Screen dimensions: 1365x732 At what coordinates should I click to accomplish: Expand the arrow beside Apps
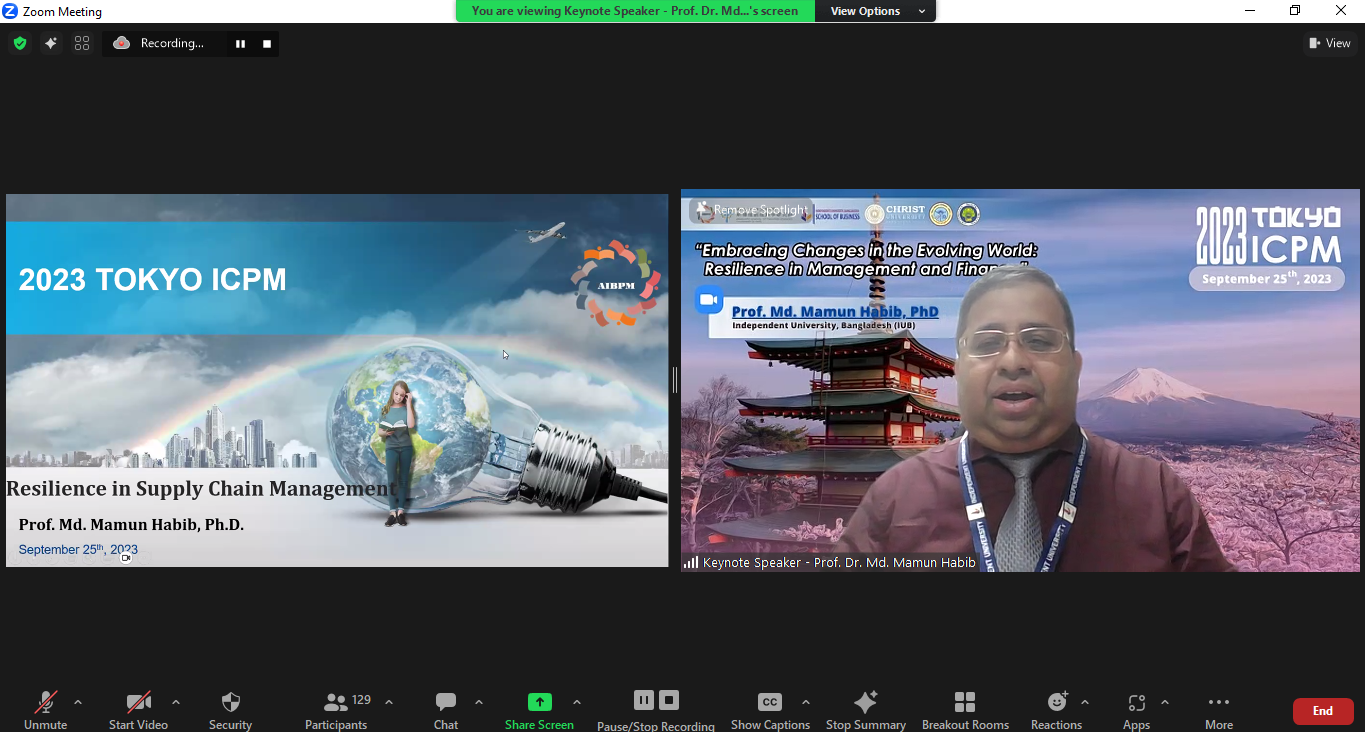(1165, 702)
